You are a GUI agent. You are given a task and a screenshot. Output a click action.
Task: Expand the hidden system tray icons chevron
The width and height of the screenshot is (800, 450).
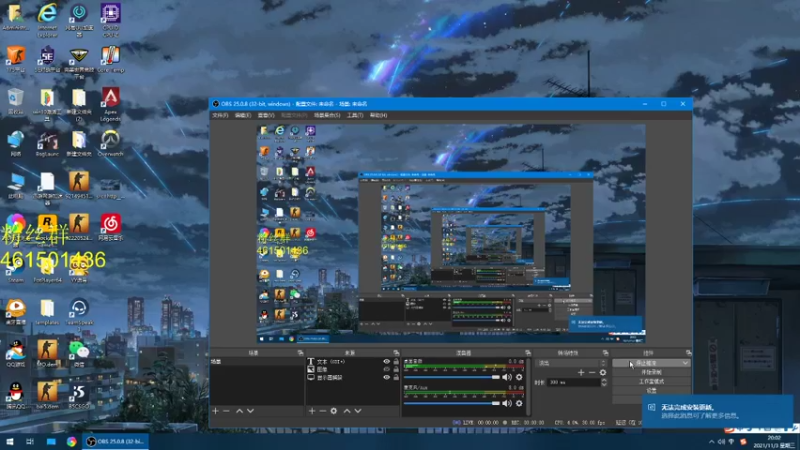pyautogui.click(x=712, y=442)
